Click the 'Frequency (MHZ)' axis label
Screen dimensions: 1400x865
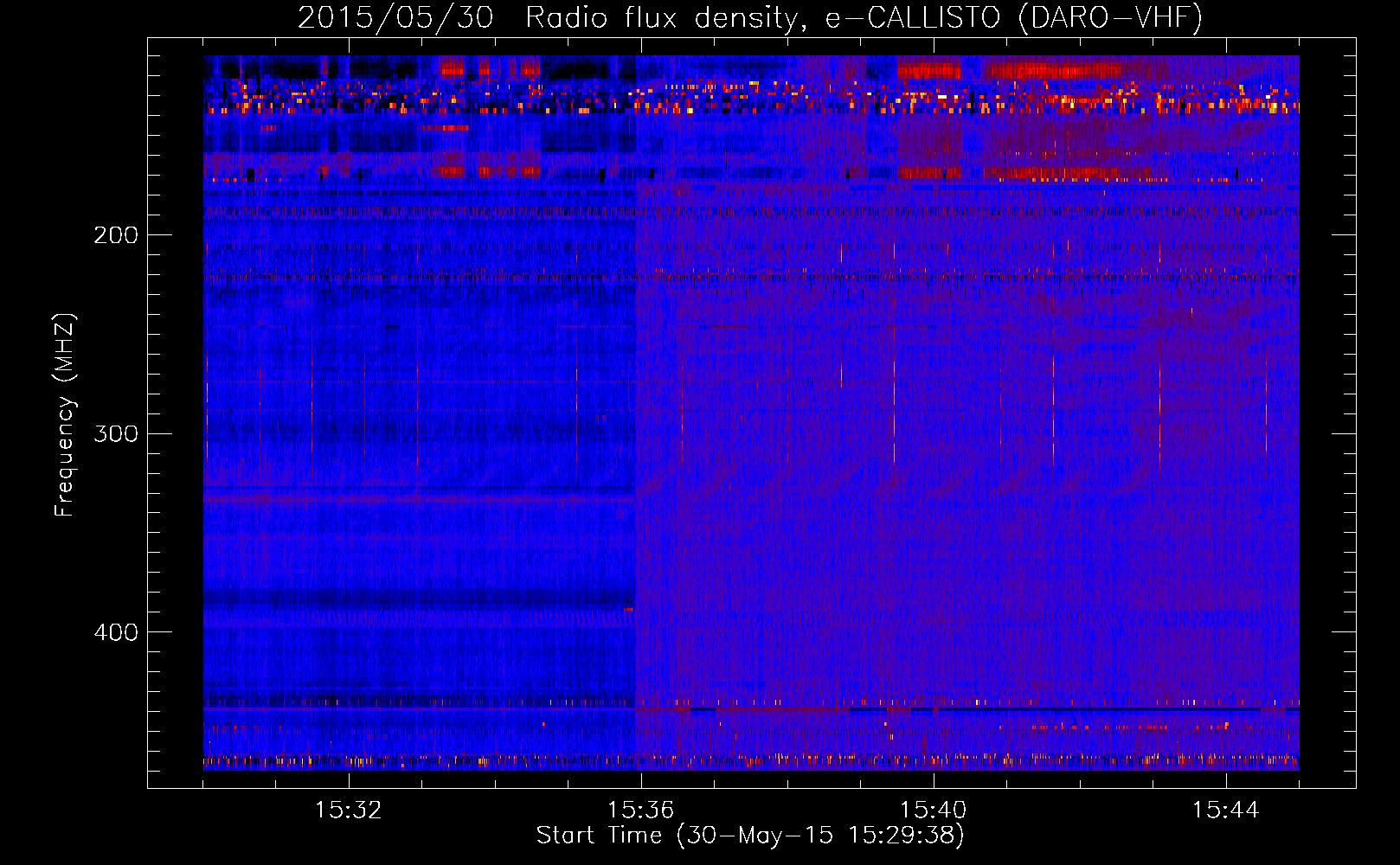click(65, 415)
